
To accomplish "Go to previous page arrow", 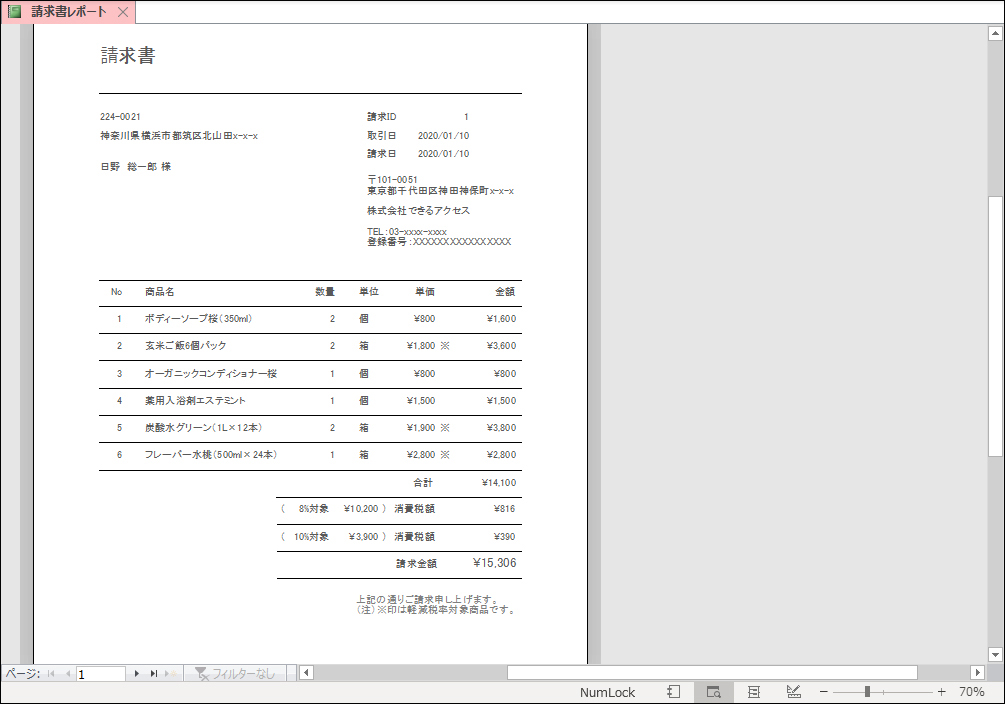I will [x=68, y=673].
